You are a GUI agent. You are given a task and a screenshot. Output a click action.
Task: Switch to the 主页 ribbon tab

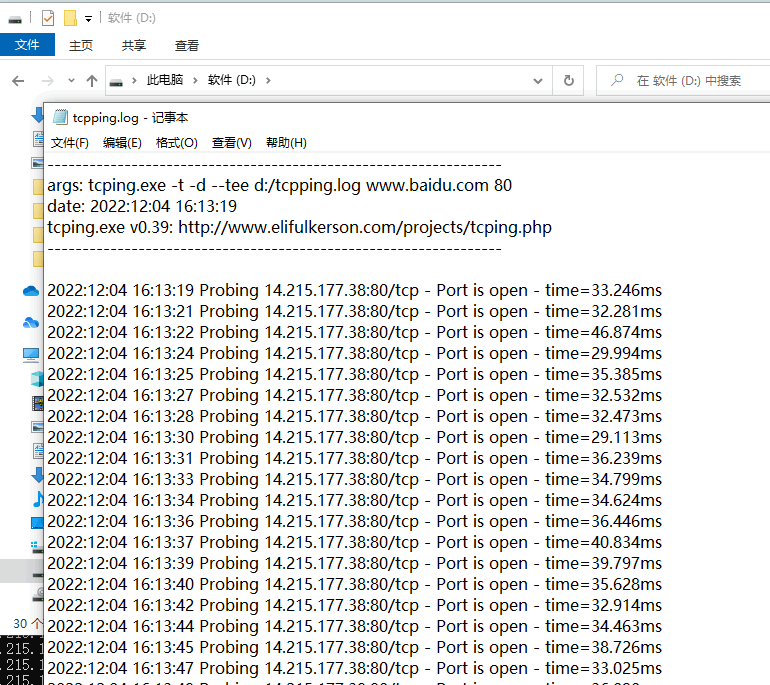tap(81, 46)
